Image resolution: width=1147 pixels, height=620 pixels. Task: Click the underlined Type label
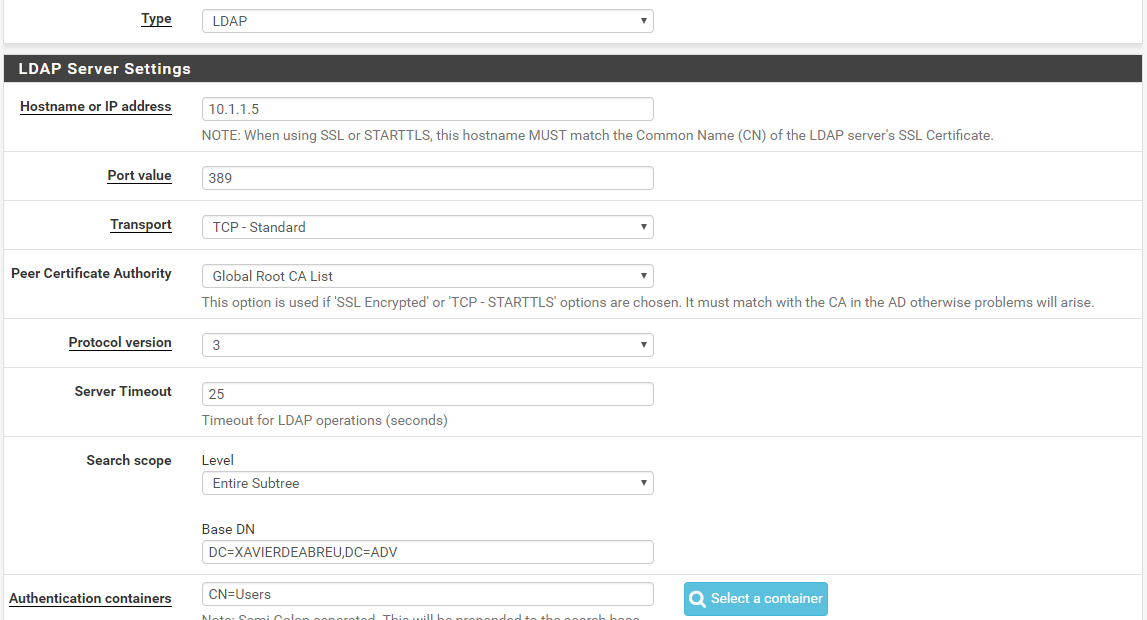[x=156, y=19]
